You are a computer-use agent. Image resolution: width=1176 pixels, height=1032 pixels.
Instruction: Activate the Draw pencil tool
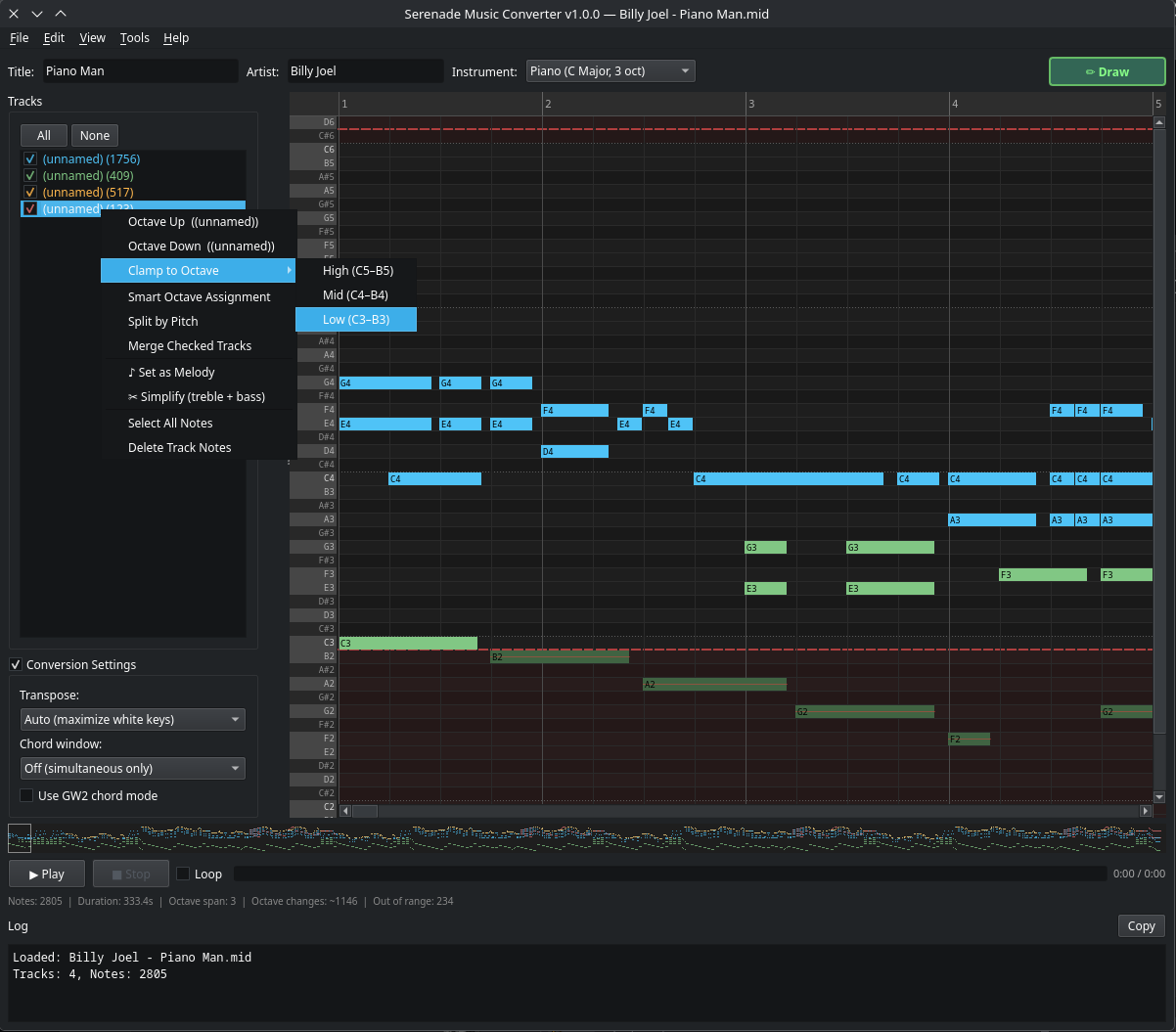(1107, 70)
